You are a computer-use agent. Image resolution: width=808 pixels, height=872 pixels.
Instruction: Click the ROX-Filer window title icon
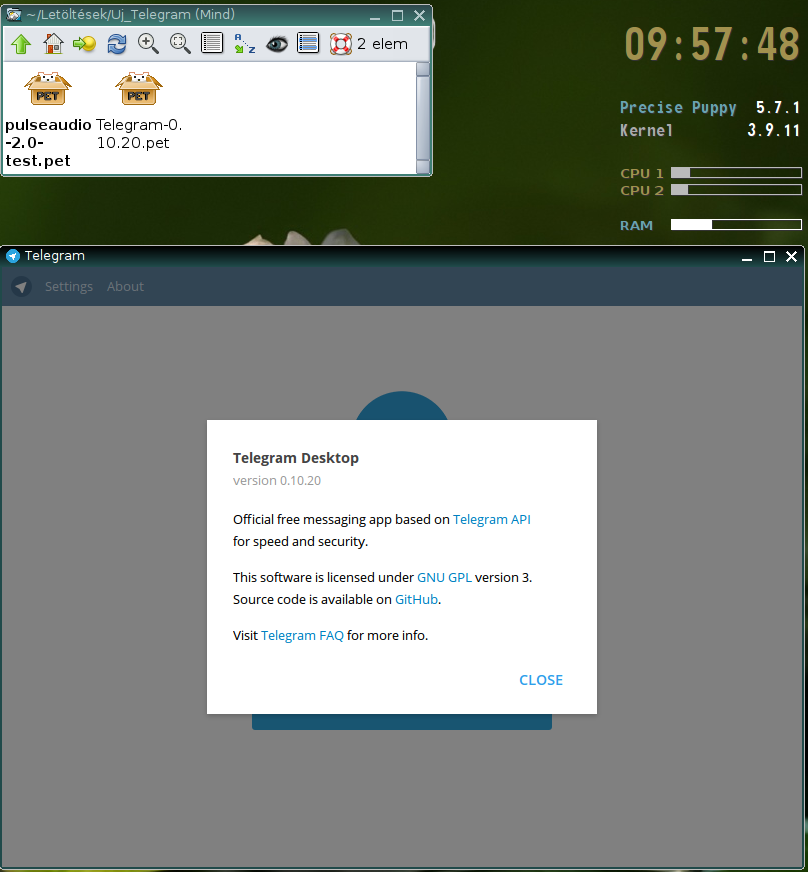14,14
